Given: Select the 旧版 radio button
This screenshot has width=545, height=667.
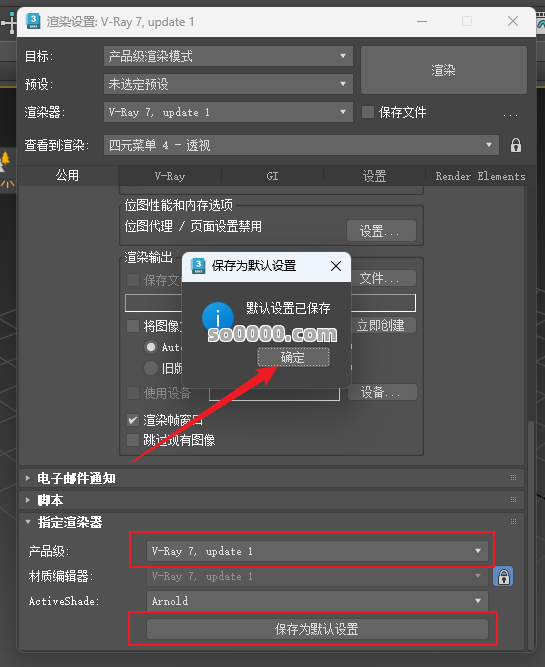Looking at the screenshot, I should (151, 368).
